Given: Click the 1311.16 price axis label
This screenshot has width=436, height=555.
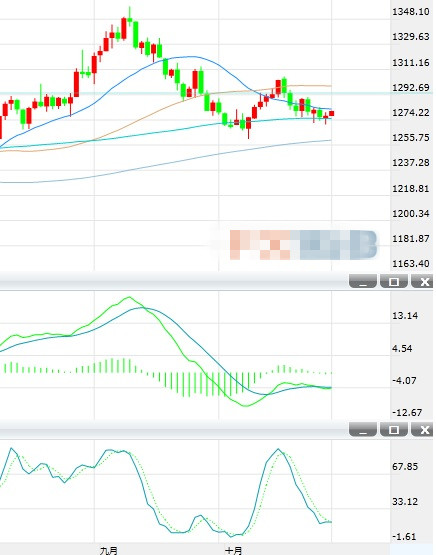Looking at the screenshot, I should point(411,63).
